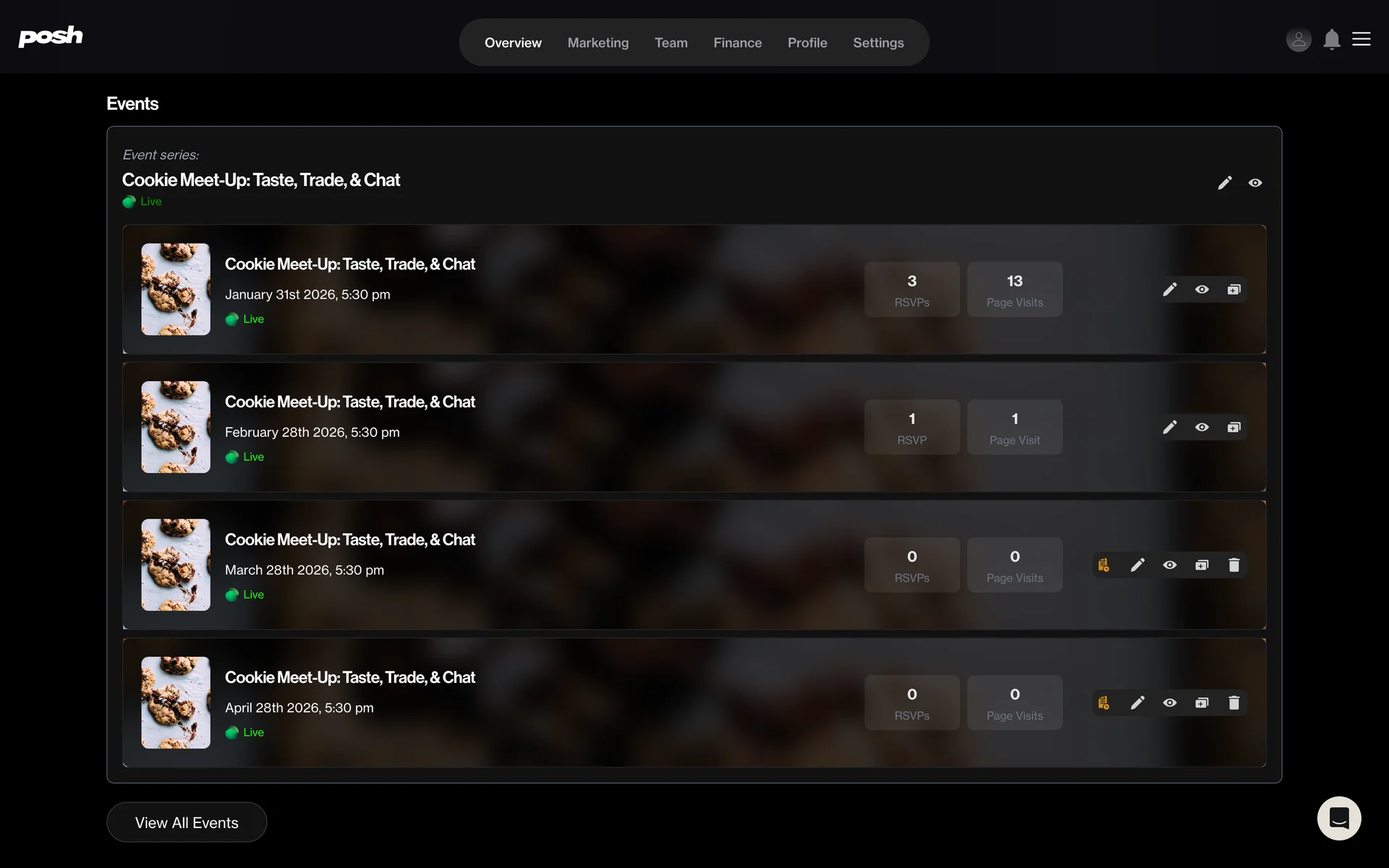Edit the Cookie Meet-Up event series
Image resolution: width=1389 pixels, height=868 pixels.
pyautogui.click(x=1224, y=183)
